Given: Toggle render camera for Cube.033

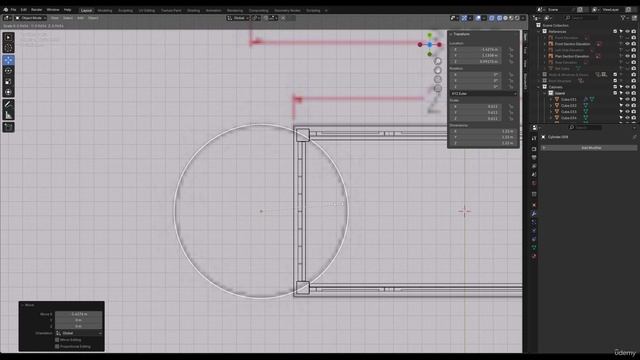Looking at the screenshot, I should click(x=634, y=112).
